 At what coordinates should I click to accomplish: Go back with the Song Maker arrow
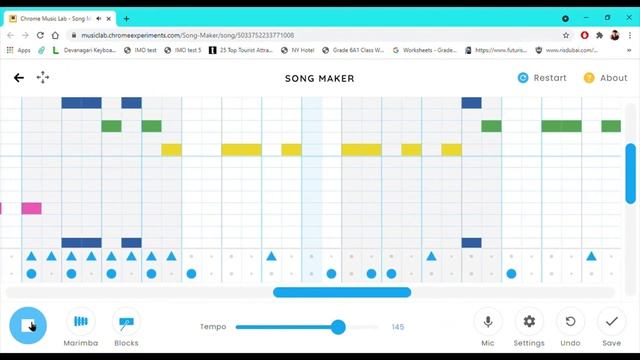click(x=19, y=78)
